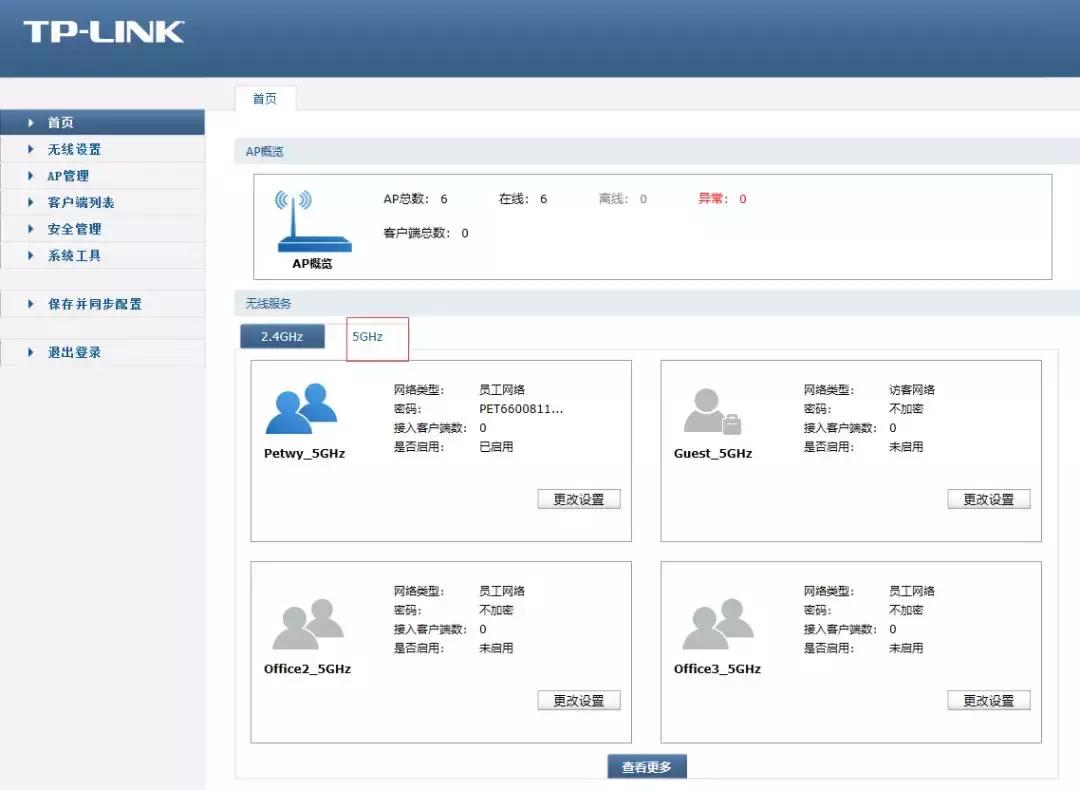Click the 未启用 status of Office3_5GHz
Image resolution: width=1080 pixels, height=790 pixels.
906,648
